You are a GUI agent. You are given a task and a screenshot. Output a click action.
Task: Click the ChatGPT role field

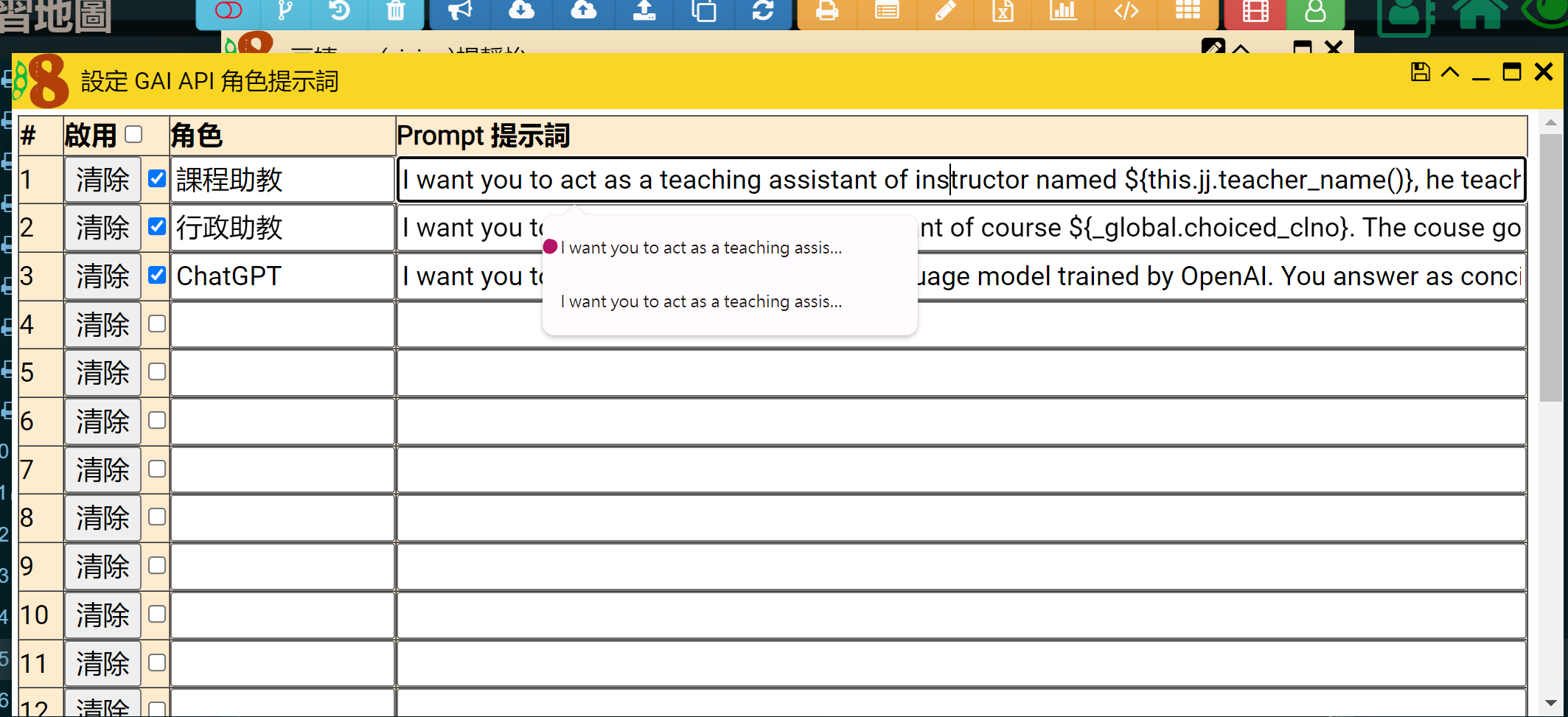[282, 276]
